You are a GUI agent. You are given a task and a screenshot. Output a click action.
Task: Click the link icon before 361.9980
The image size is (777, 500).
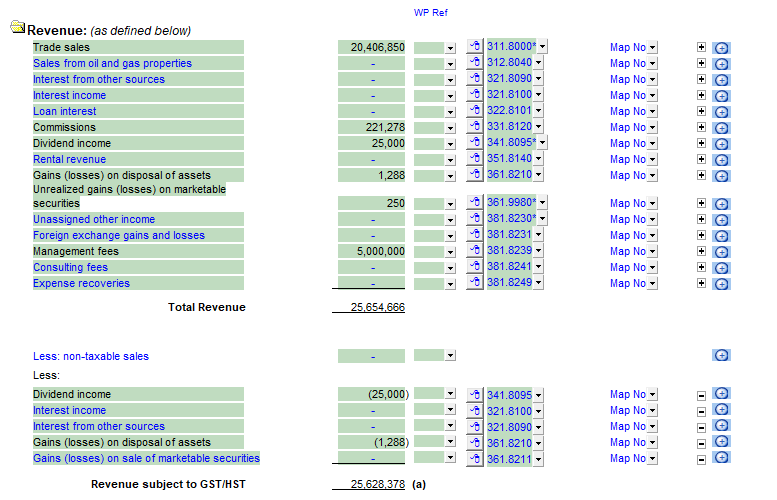coord(475,202)
